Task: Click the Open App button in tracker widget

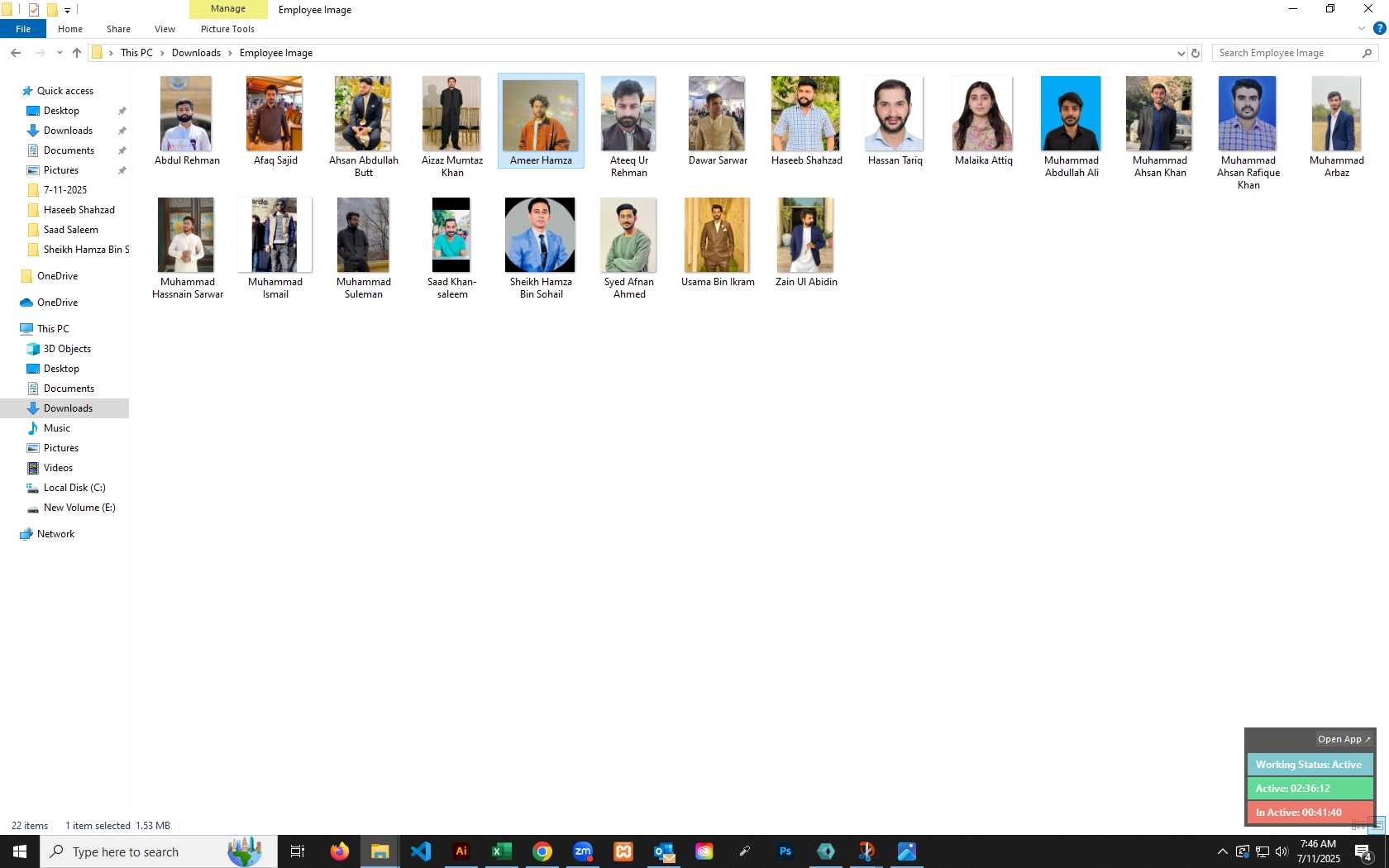Action: tap(1344, 739)
